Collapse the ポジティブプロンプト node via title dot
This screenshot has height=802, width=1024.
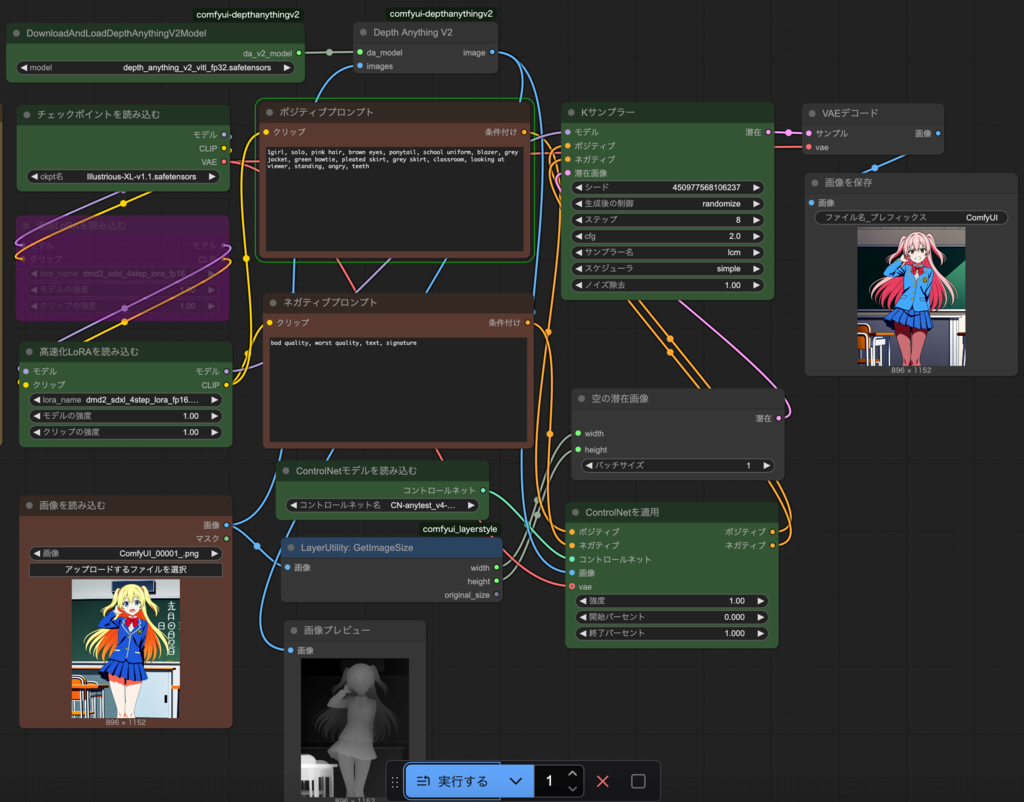[x=269, y=112]
